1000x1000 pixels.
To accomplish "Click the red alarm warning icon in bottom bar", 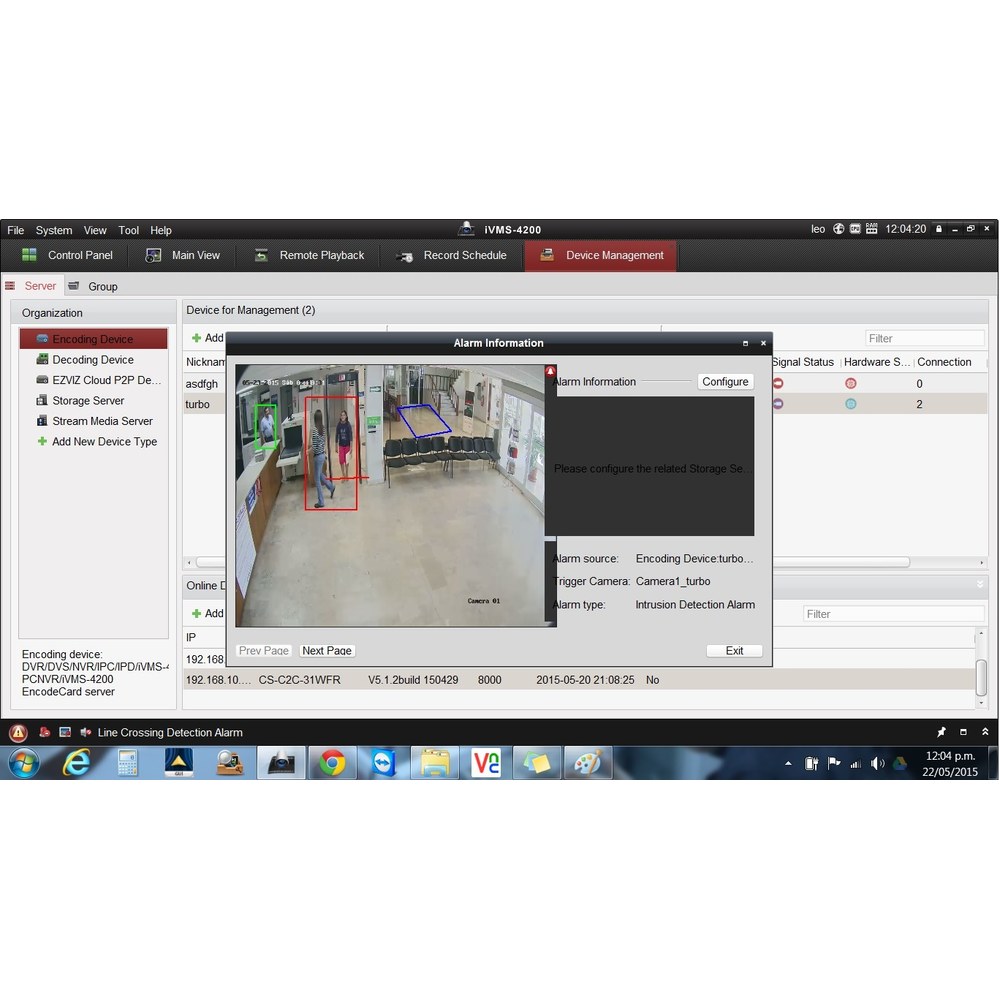I will tap(18, 732).
